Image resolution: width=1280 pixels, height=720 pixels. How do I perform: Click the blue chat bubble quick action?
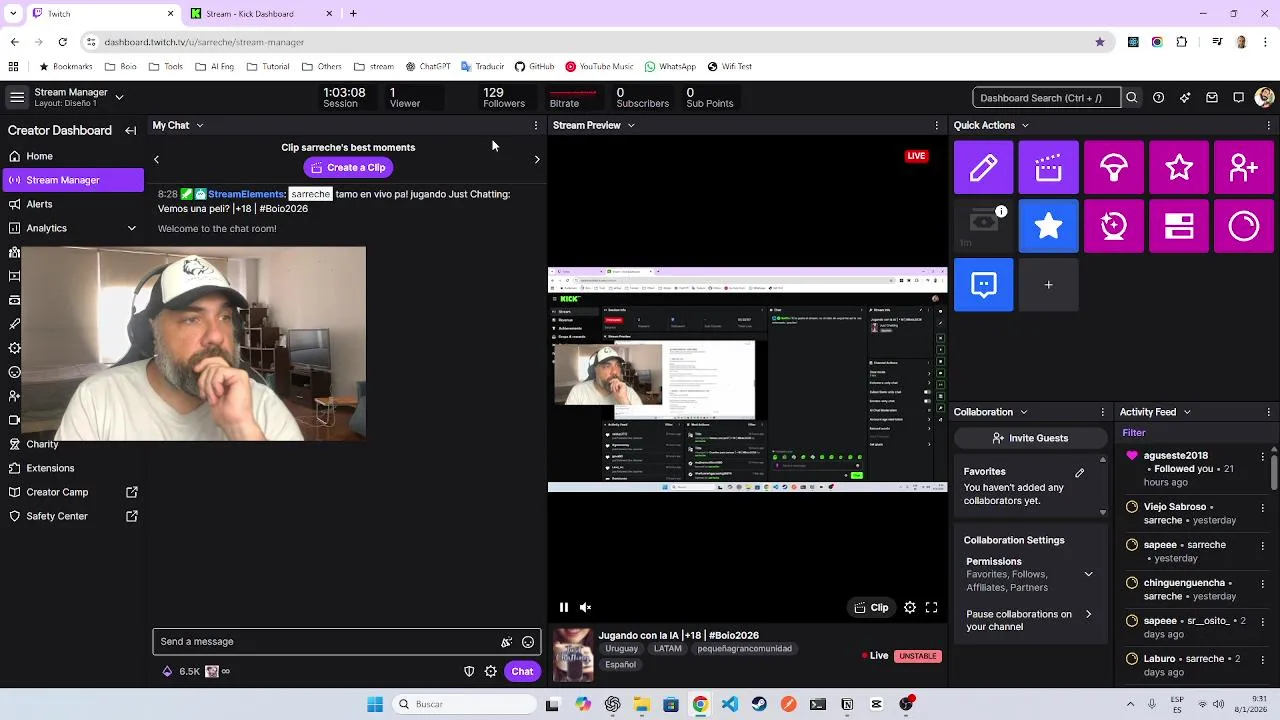click(983, 285)
